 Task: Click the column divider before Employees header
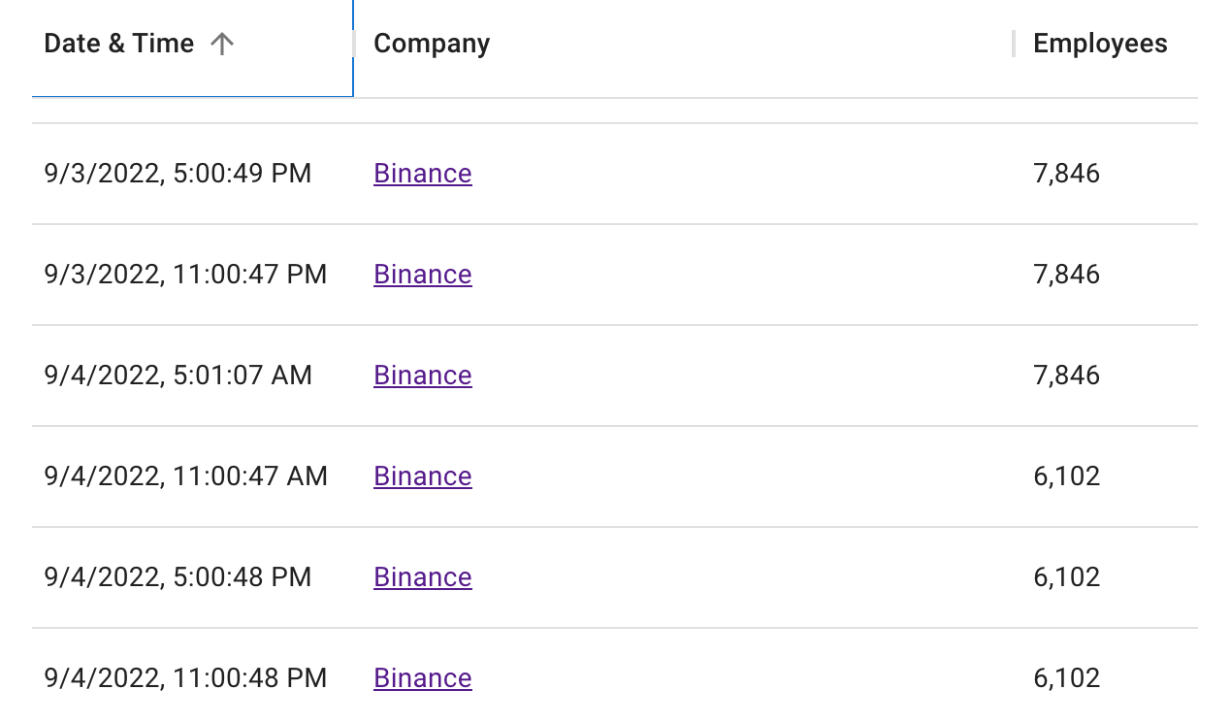click(x=1013, y=44)
